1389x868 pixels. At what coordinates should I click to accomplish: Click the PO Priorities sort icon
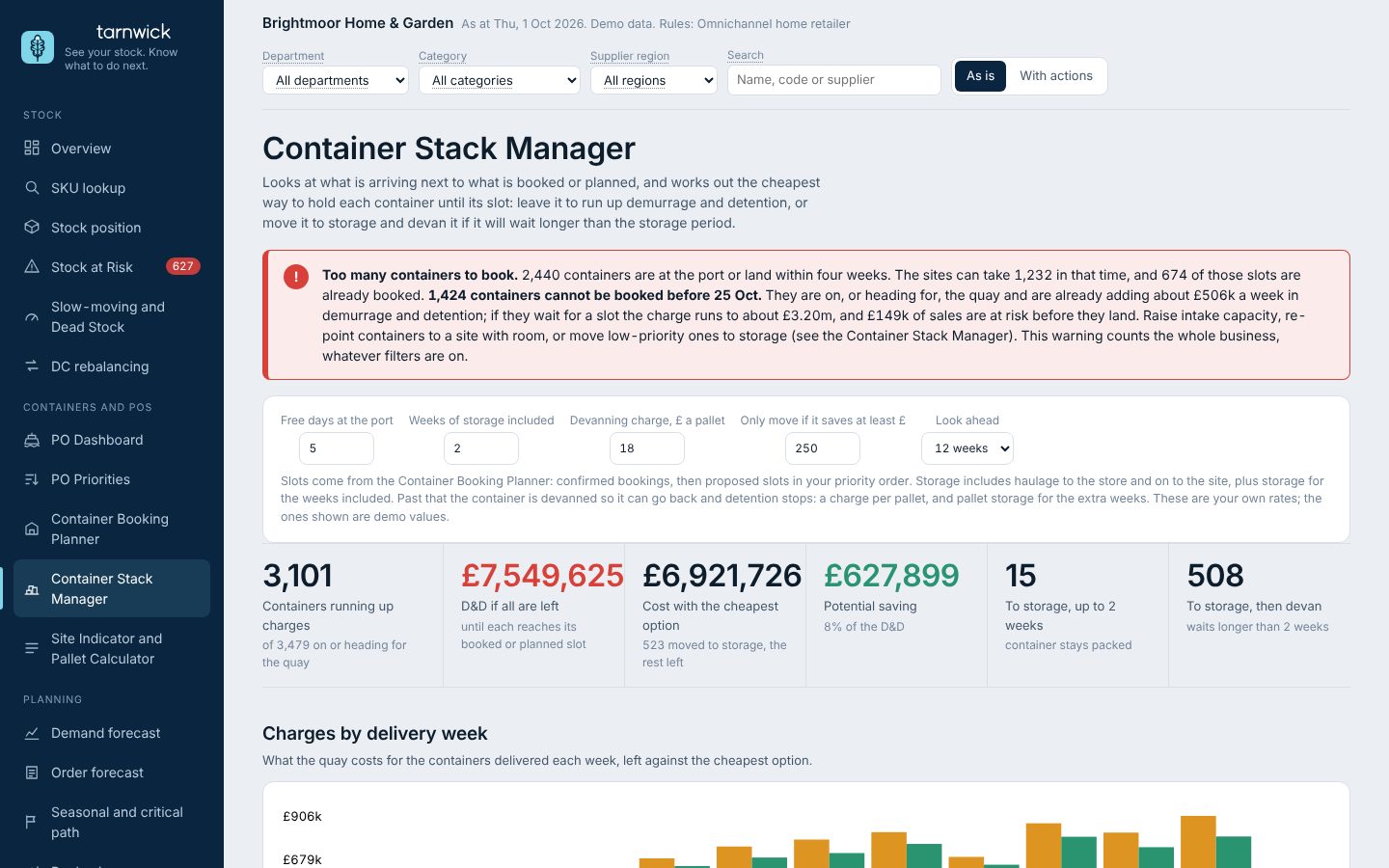coord(32,479)
